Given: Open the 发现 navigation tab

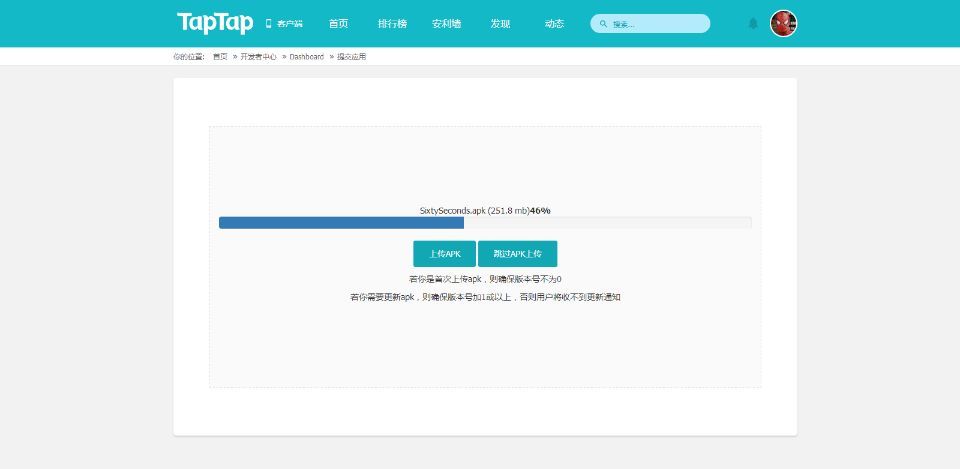Looking at the screenshot, I should tap(500, 24).
